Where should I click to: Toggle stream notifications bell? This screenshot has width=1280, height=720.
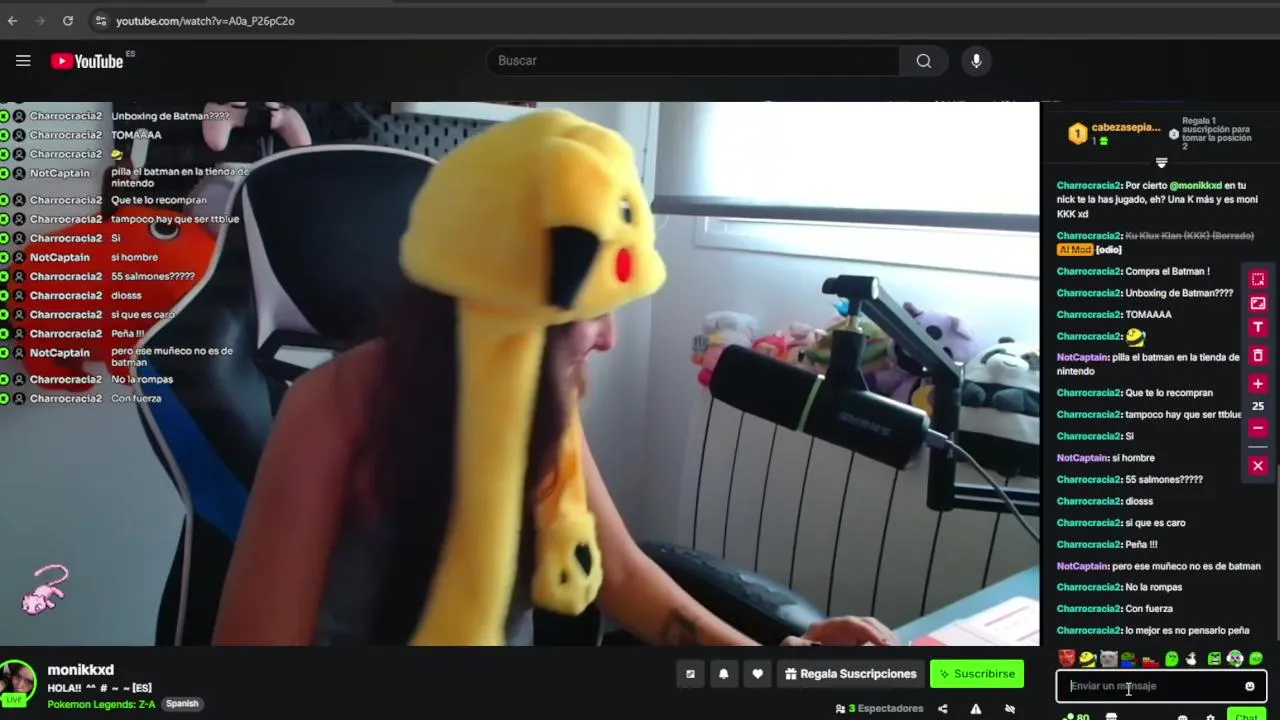724,674
